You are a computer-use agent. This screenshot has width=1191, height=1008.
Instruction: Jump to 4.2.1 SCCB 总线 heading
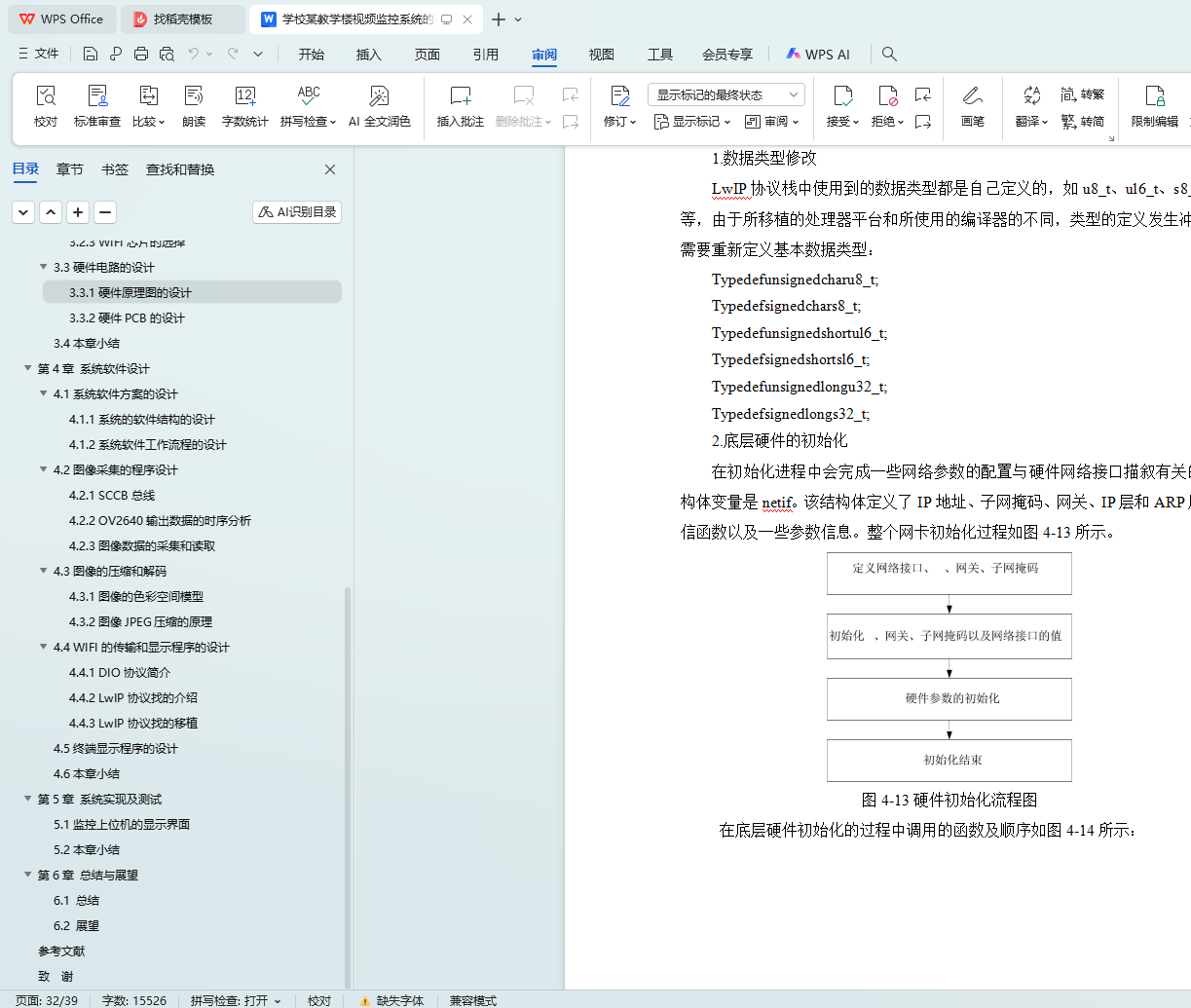112,495
